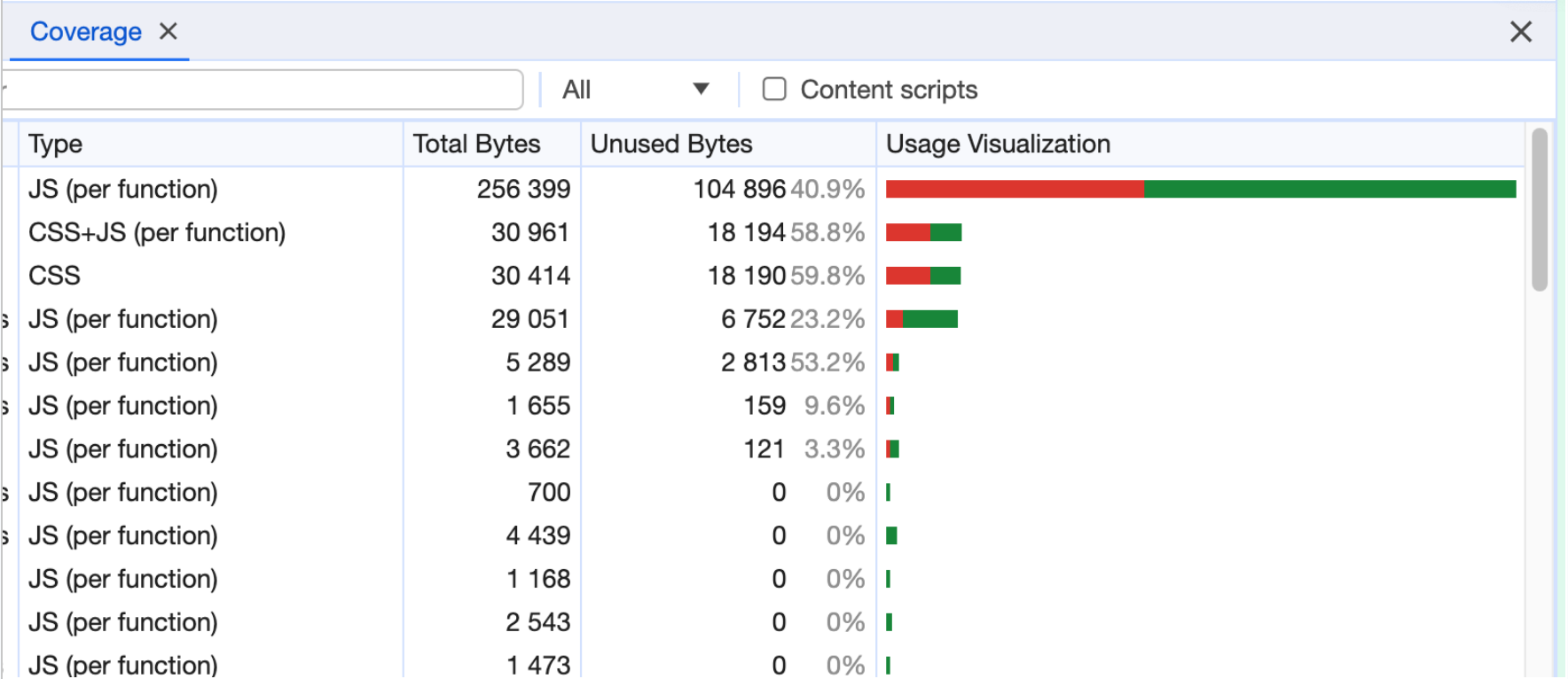
Task: Select the CSS+JS (per function) row
Action: pyautogui.click(x=763, y=232)
